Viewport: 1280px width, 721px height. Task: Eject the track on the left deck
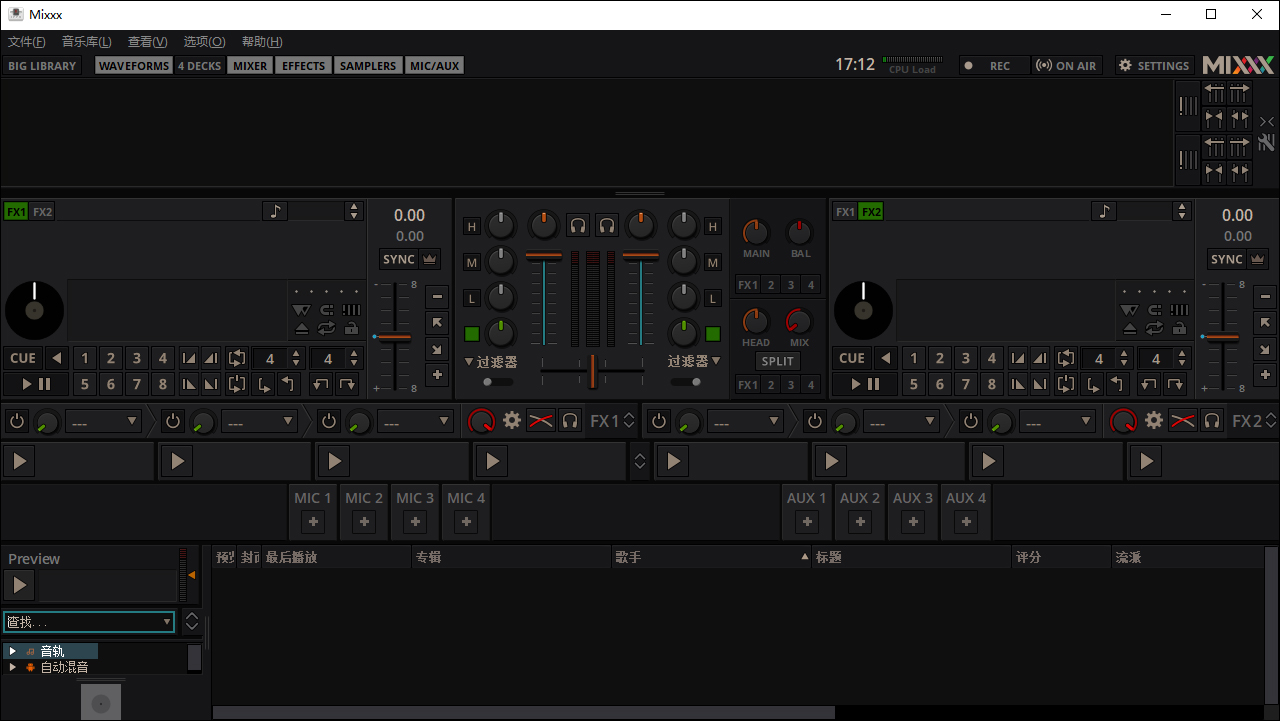[x=301, y=328]
